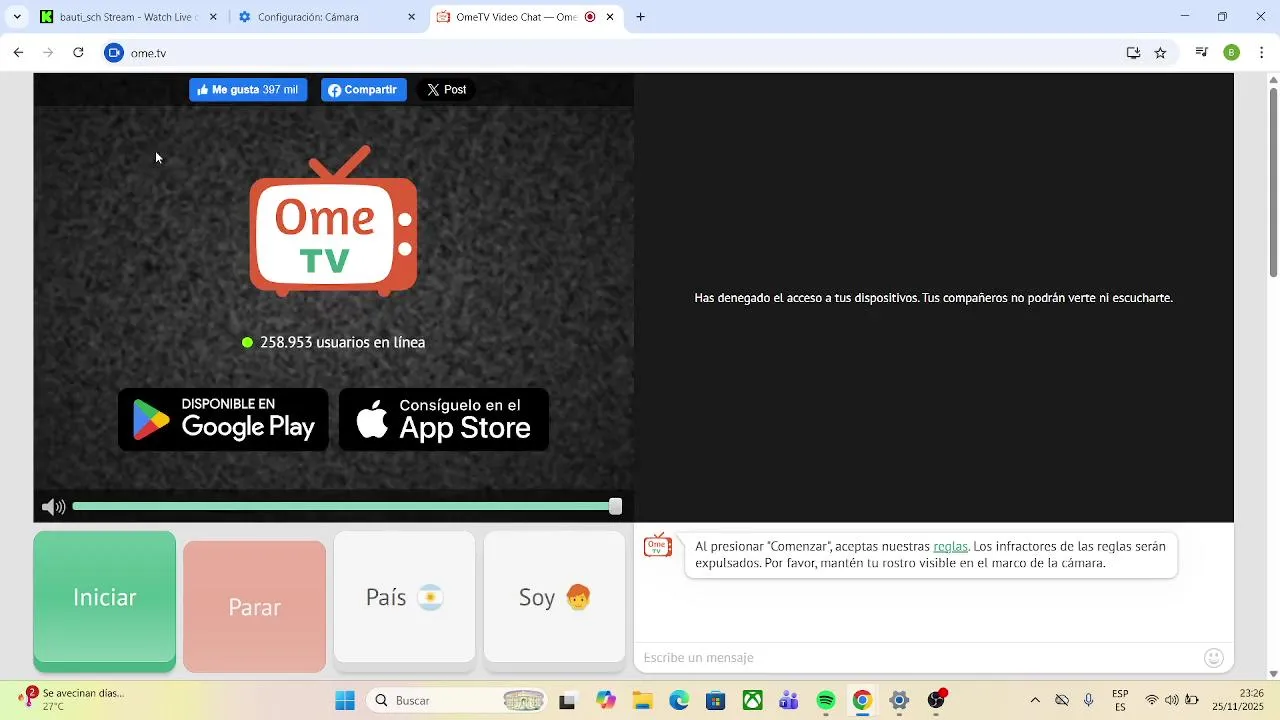This screenshot has height=720, width=1280.
Task: Click the microphone tray icon
Action: coord(1089,701)
